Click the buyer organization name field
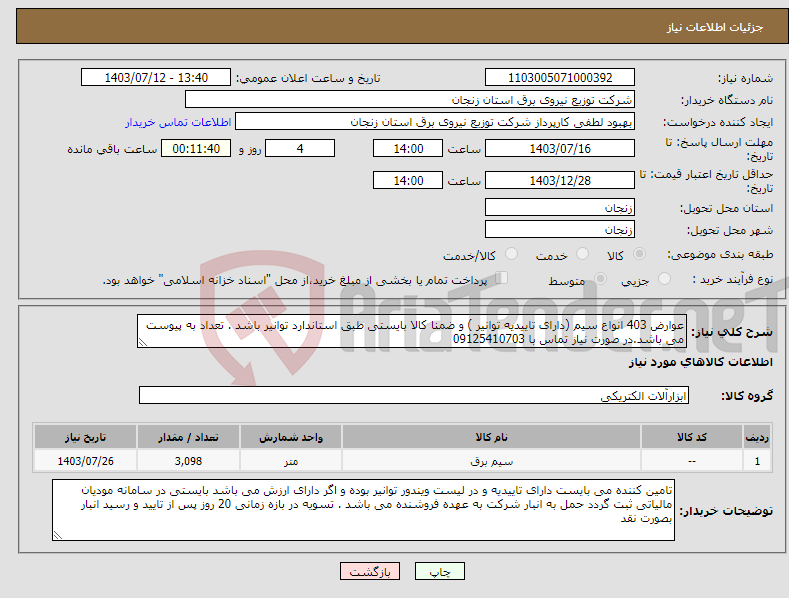Screen dimensions: 789x598 pos(410,100)
